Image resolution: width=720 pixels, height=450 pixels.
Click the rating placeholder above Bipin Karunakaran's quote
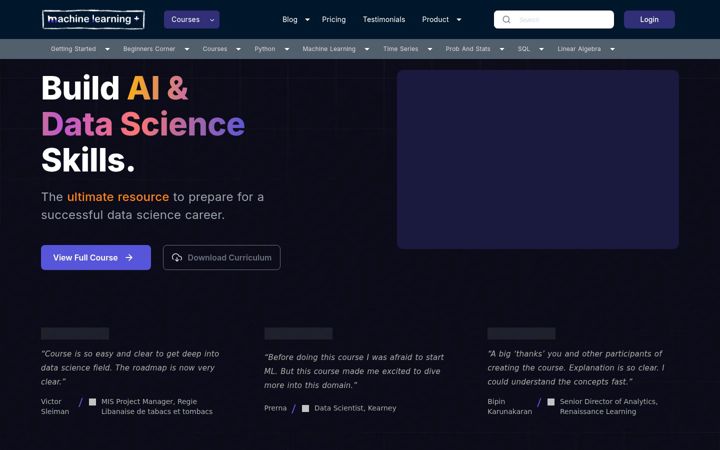(x=521, y=333)
